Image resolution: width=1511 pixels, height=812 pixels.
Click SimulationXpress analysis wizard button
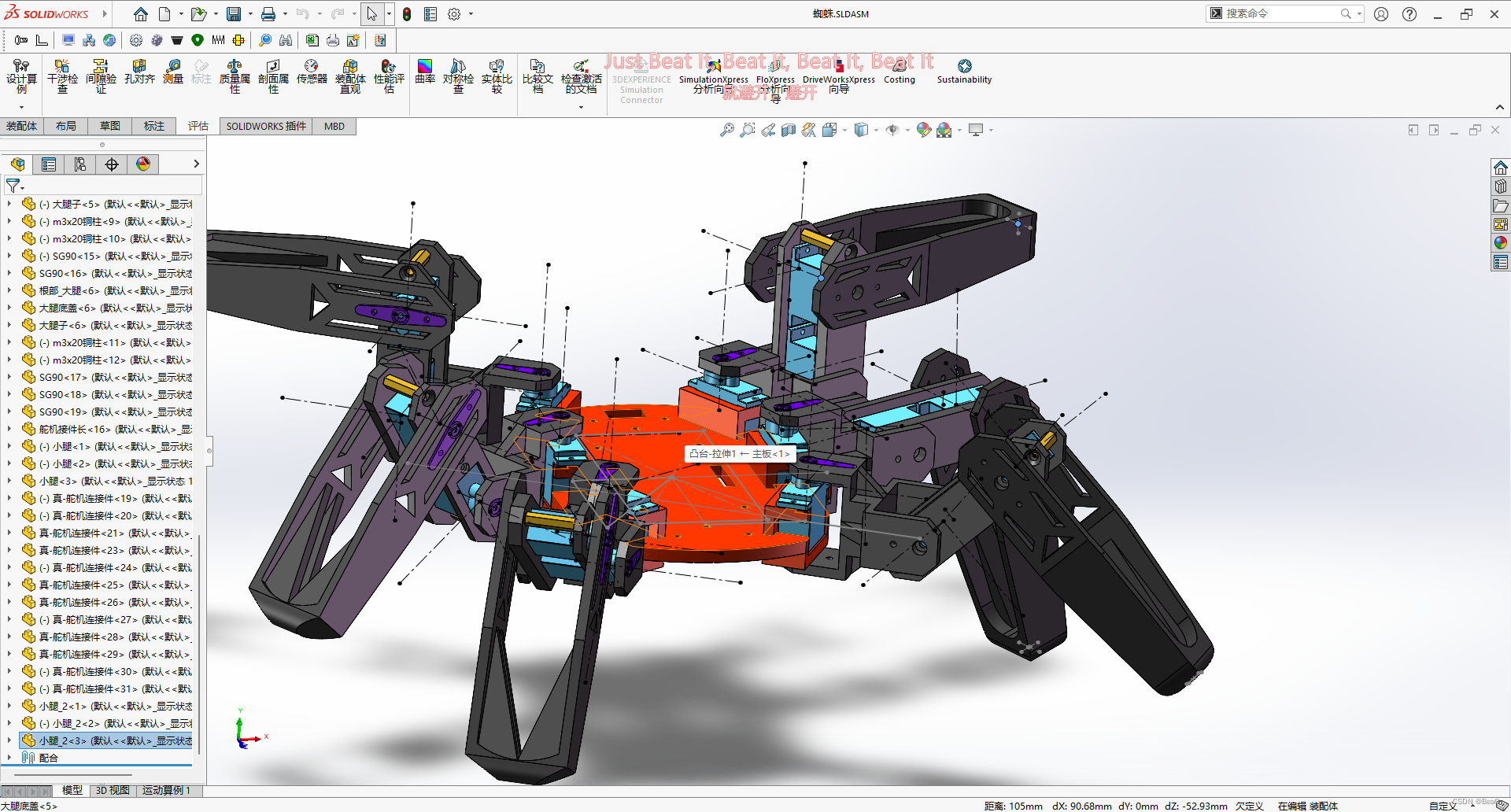714,76
